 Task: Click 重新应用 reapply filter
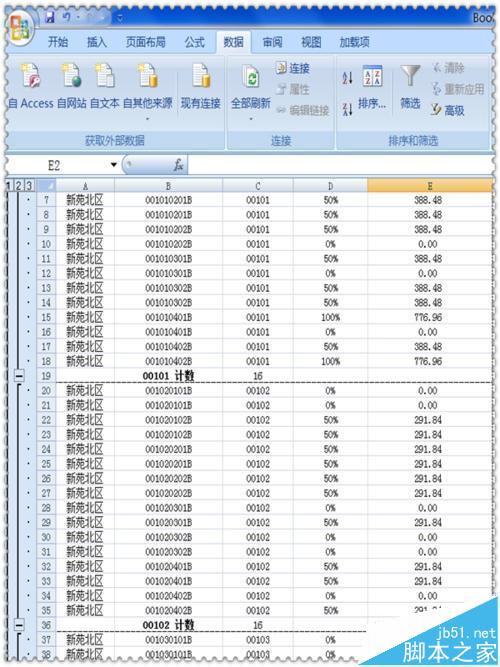click(458, 89)
